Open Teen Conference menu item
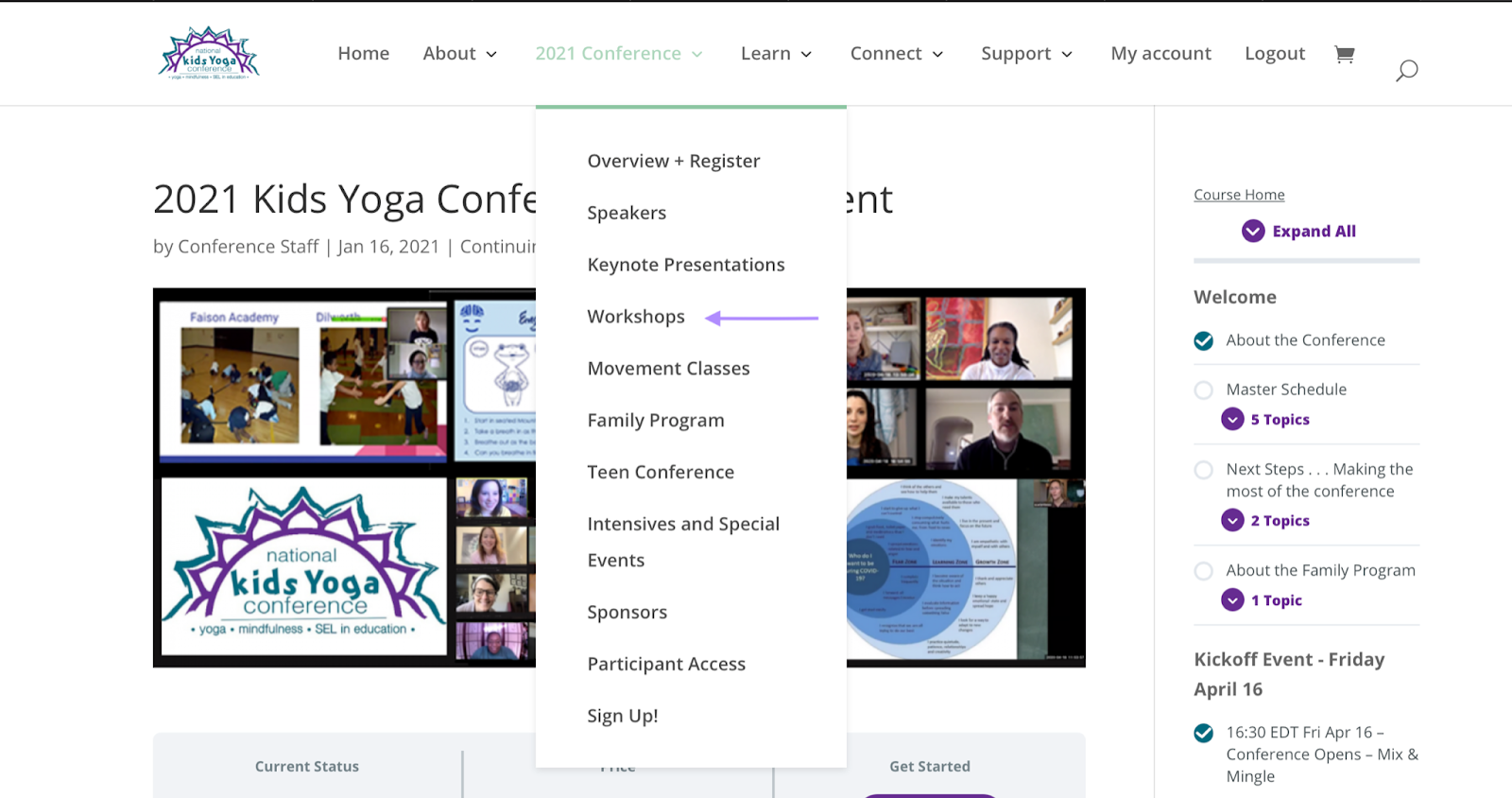This screenshot has width=1512, height=798. [661, 472]
